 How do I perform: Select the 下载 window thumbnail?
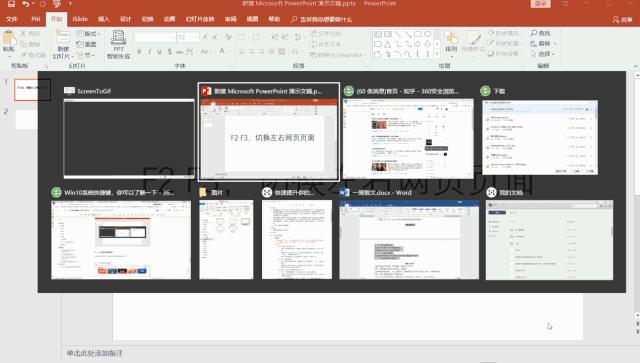point(540,138)
